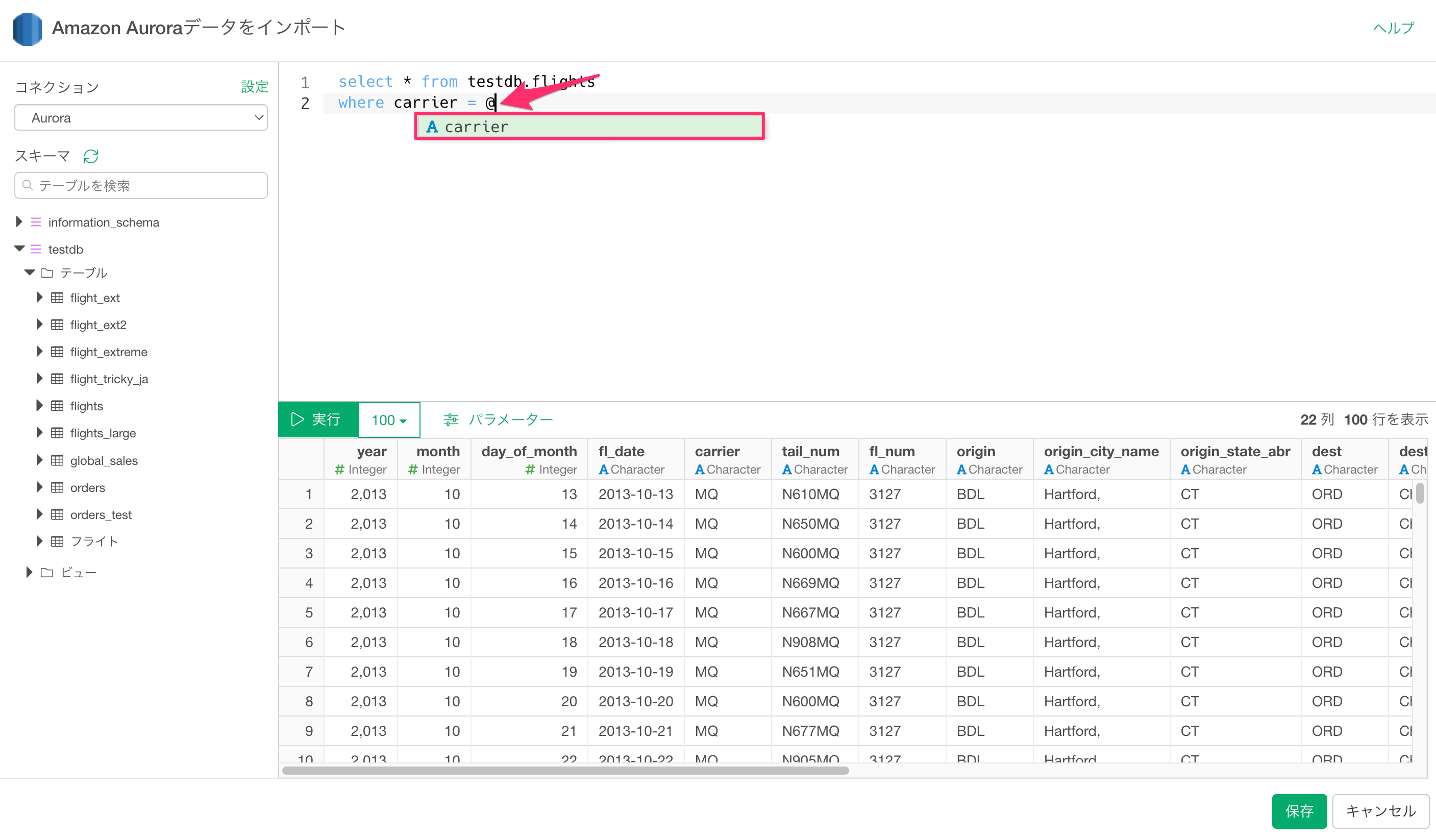Click the run play triangle icon

coord(298,419)
